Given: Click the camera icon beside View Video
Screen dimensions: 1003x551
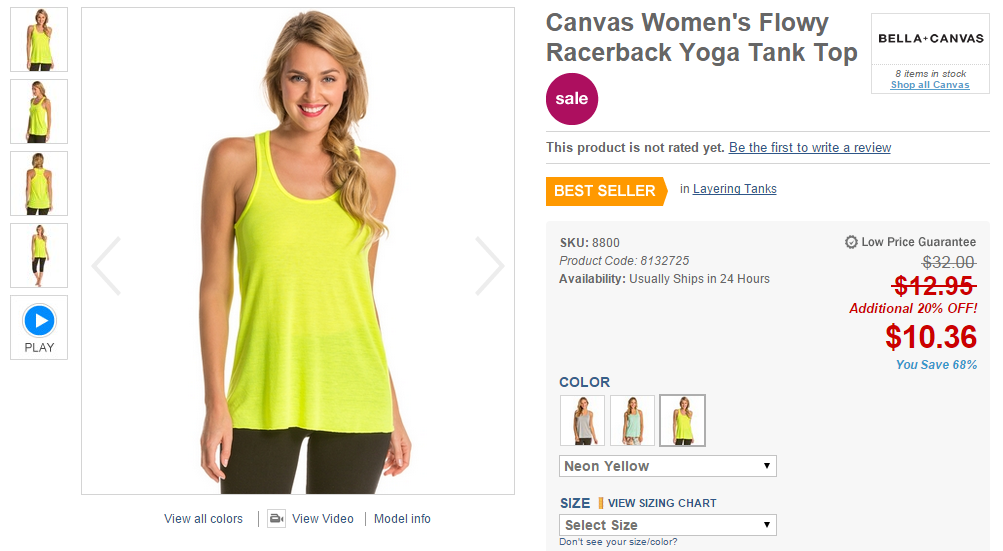Looking at the screenshot, I should point(276,518).
